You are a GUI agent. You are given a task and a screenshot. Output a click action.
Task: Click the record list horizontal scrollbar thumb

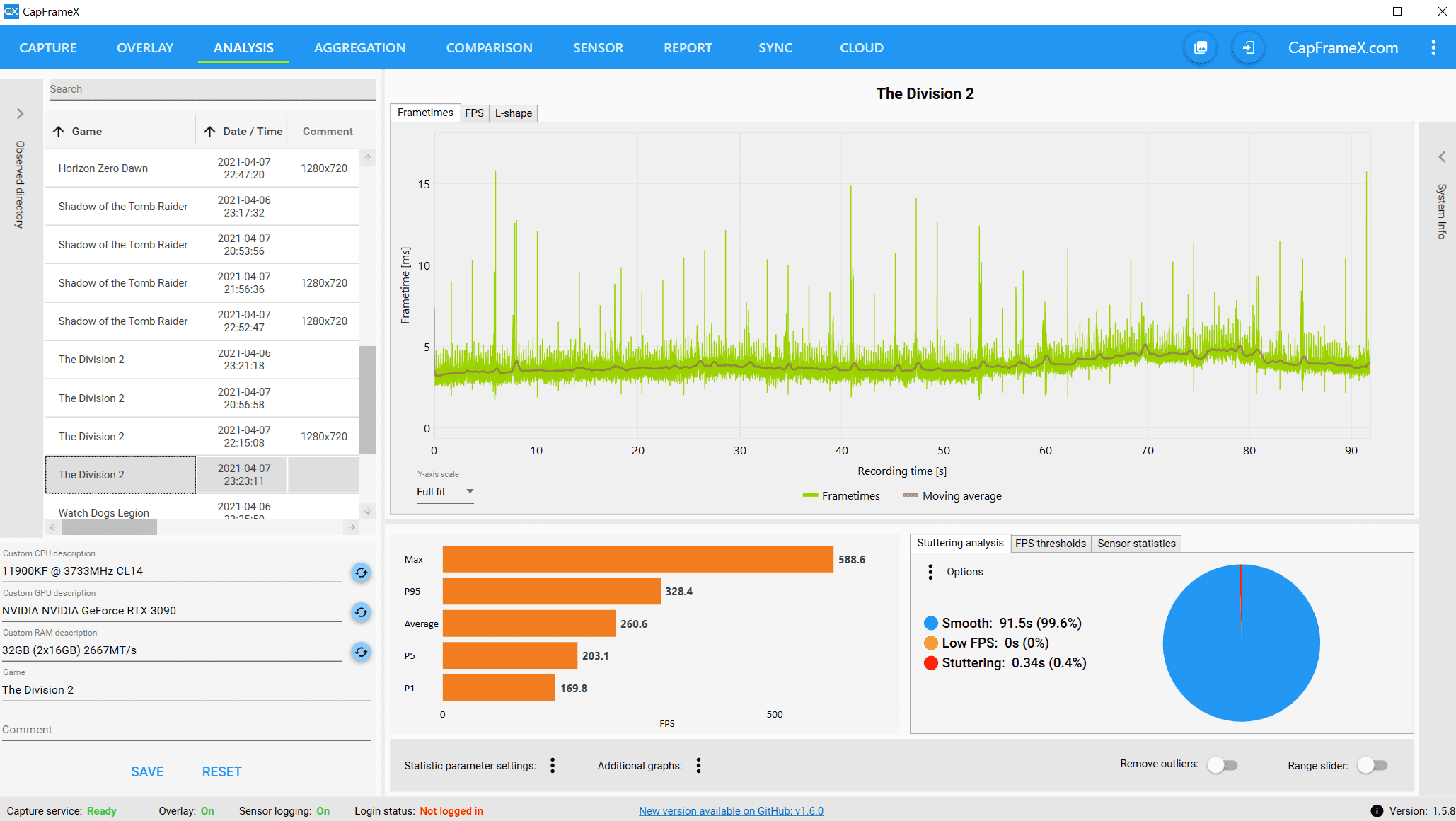coord(109,527)
